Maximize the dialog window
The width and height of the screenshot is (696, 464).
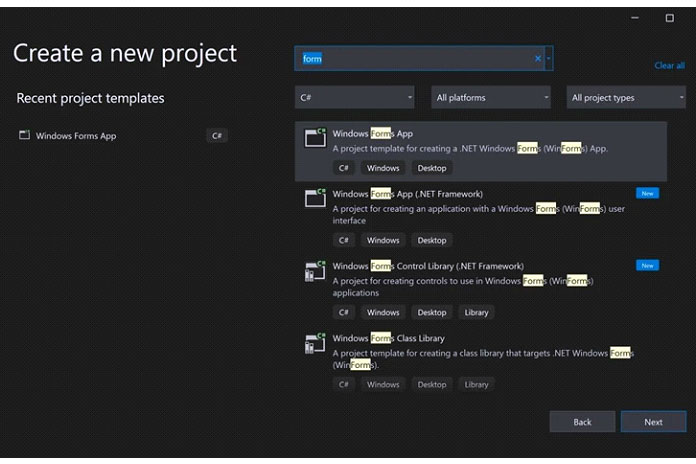point(669,18)
